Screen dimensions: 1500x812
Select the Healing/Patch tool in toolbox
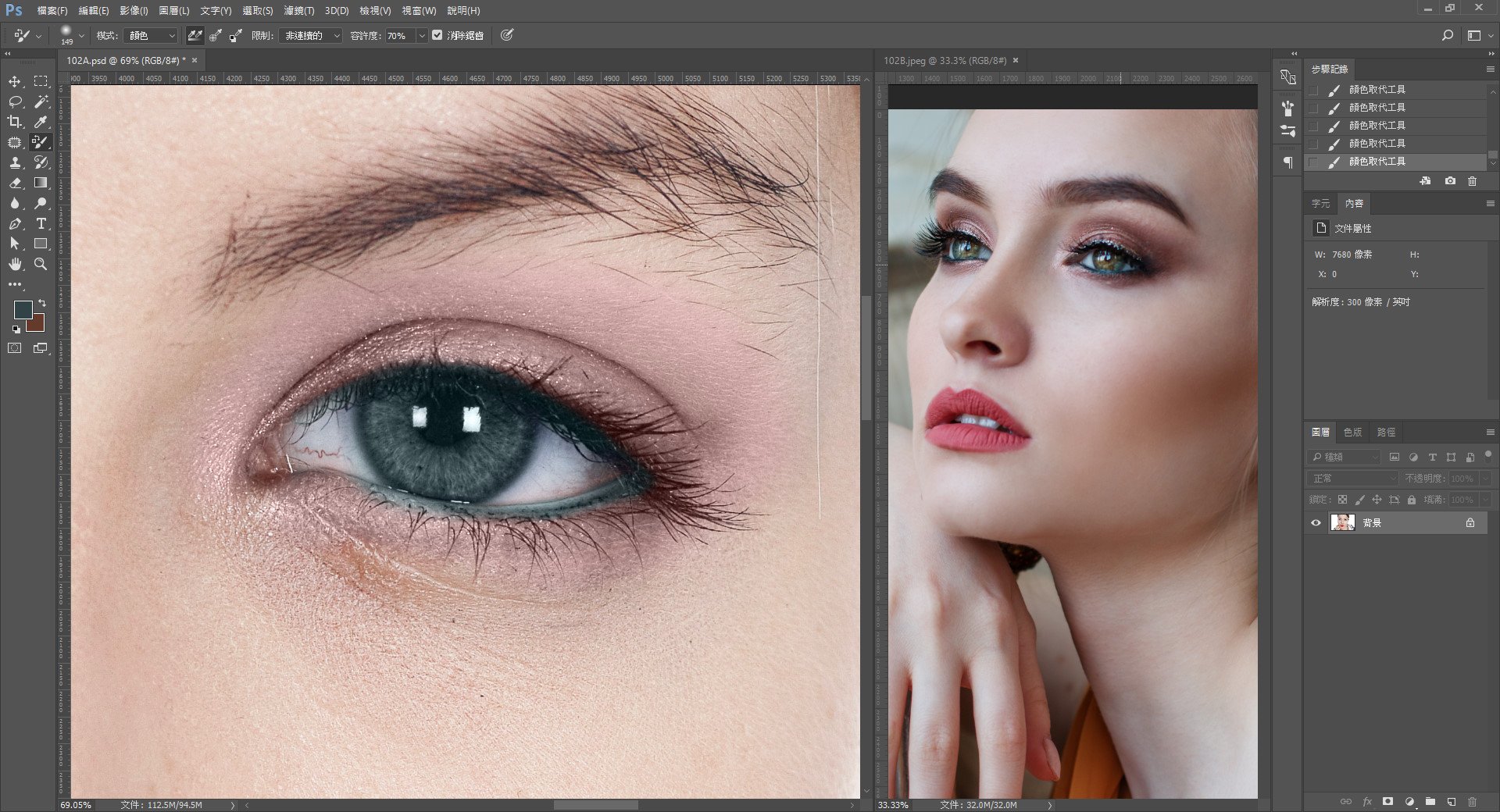coord(15,142)
